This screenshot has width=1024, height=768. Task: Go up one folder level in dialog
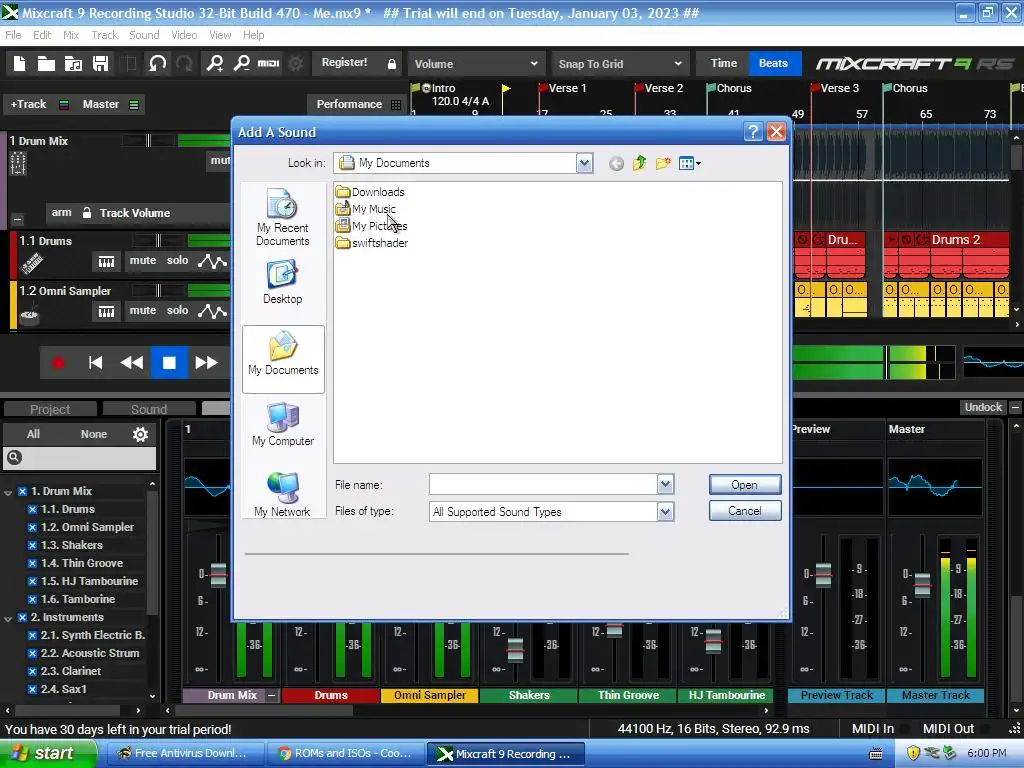pos(639,163)
